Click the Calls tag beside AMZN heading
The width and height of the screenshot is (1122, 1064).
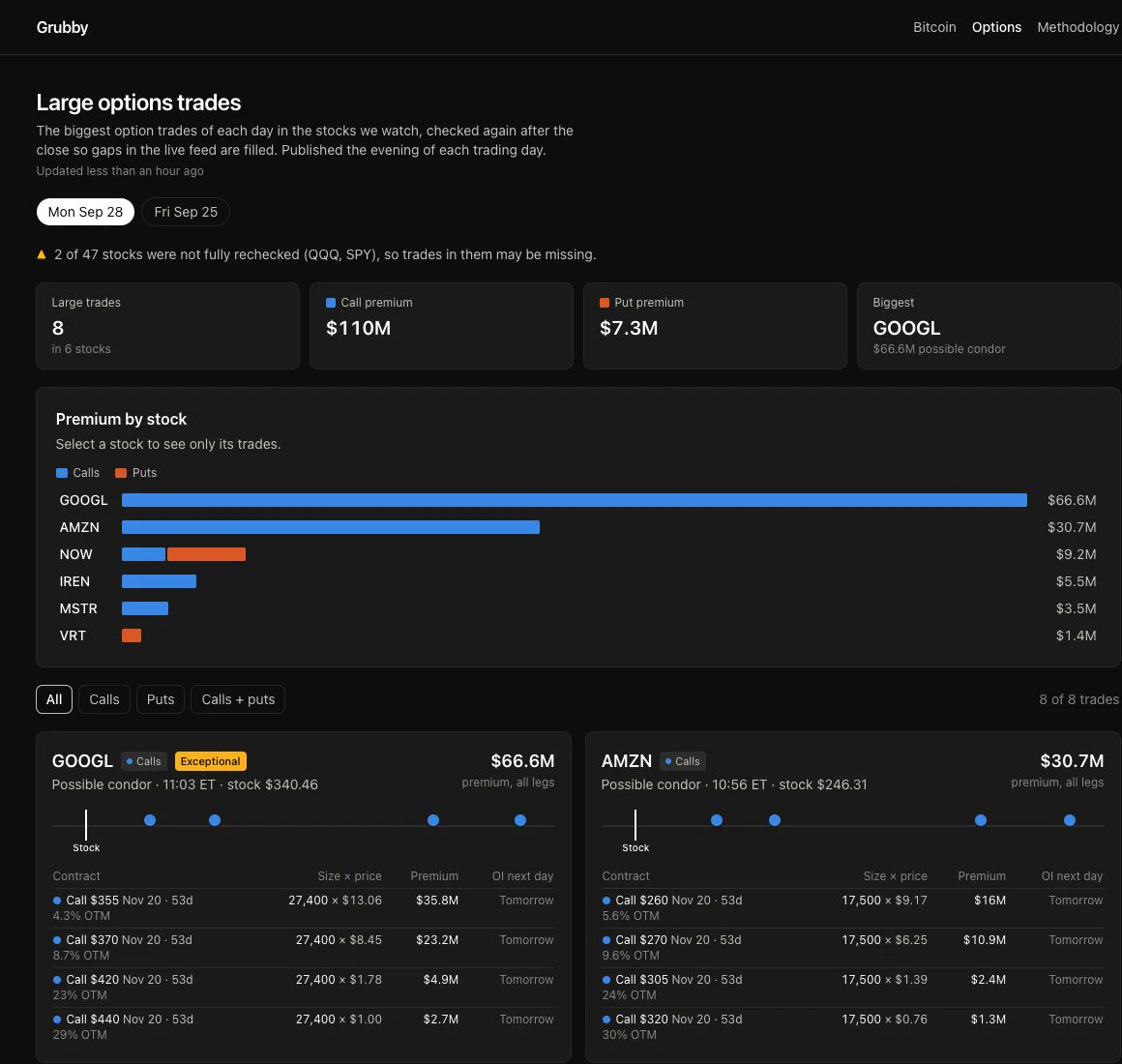(683, 761)
